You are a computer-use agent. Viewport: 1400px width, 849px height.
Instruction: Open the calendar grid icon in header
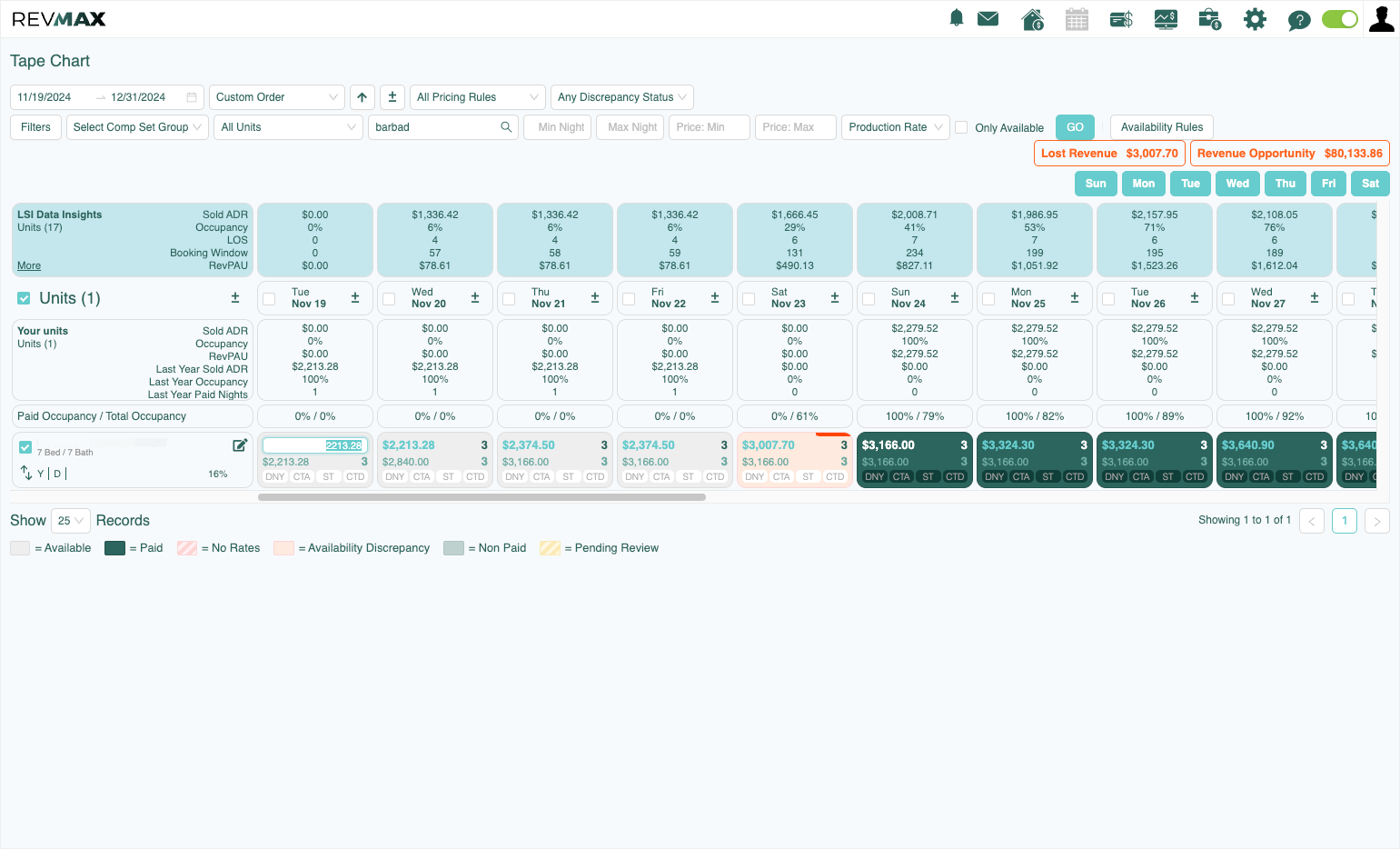(x=1077, y=19)
